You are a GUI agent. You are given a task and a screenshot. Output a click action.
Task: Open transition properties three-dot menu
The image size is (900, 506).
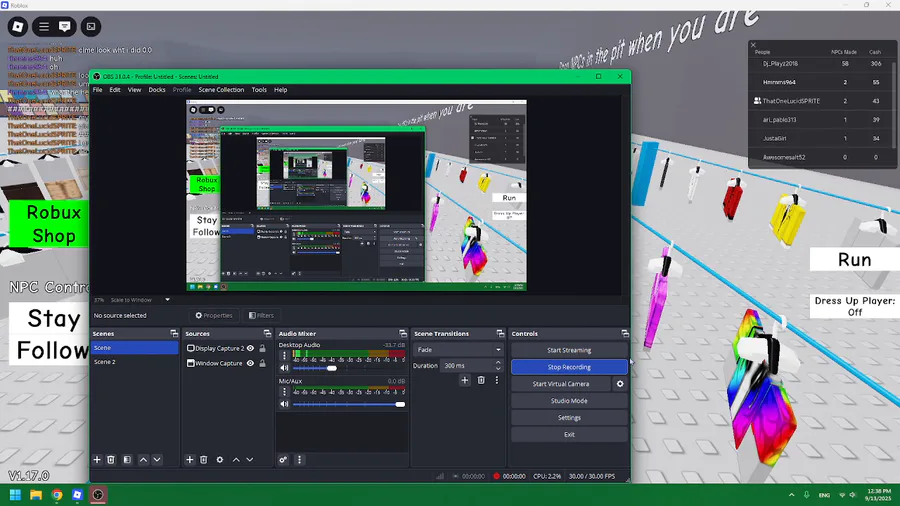[497, 380]
